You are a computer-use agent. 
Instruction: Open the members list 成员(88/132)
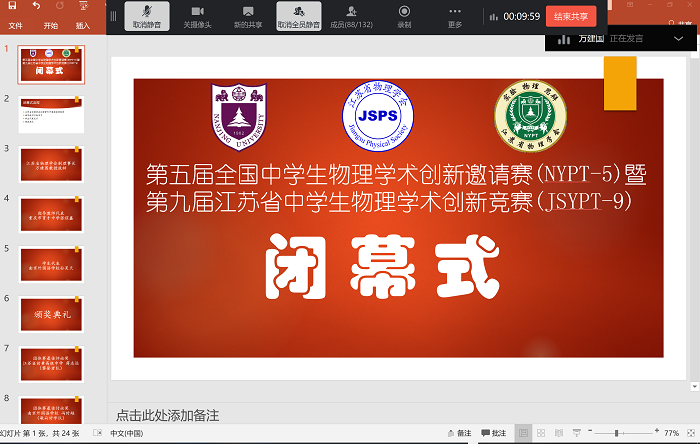(x=351, y=16)
